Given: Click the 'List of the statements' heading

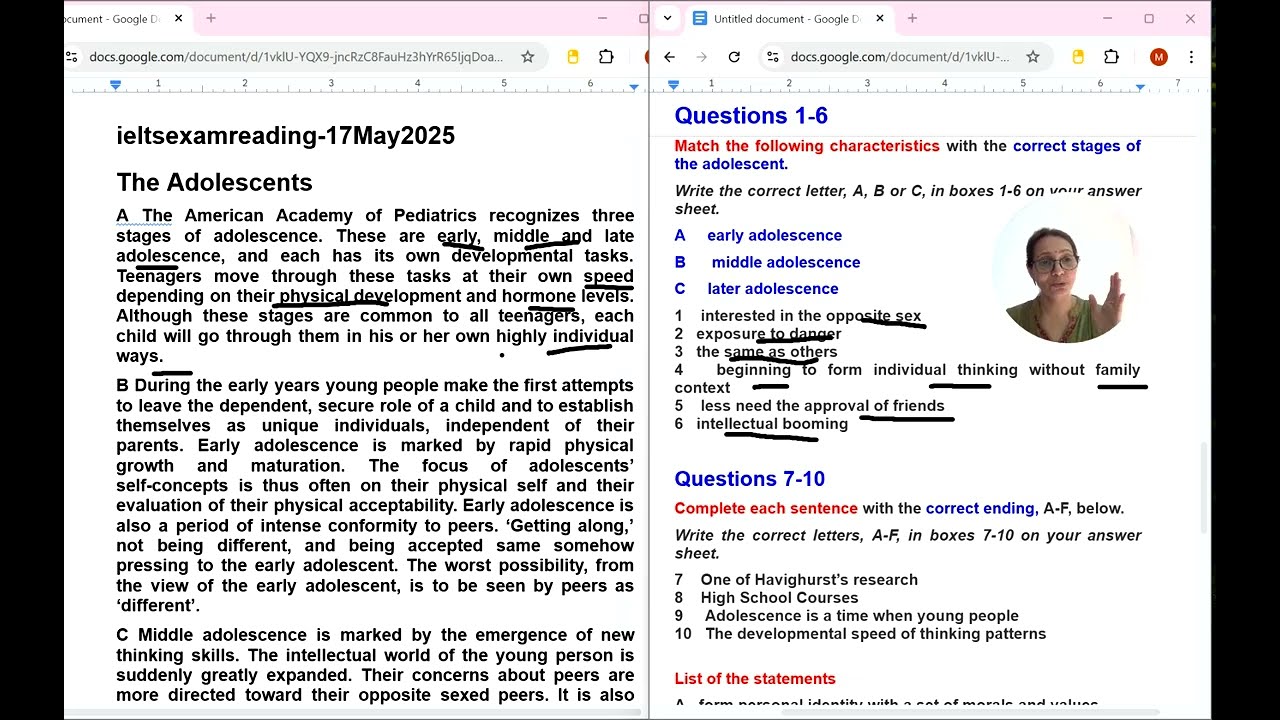Looking at the screenshot, I should coord(755,679).
